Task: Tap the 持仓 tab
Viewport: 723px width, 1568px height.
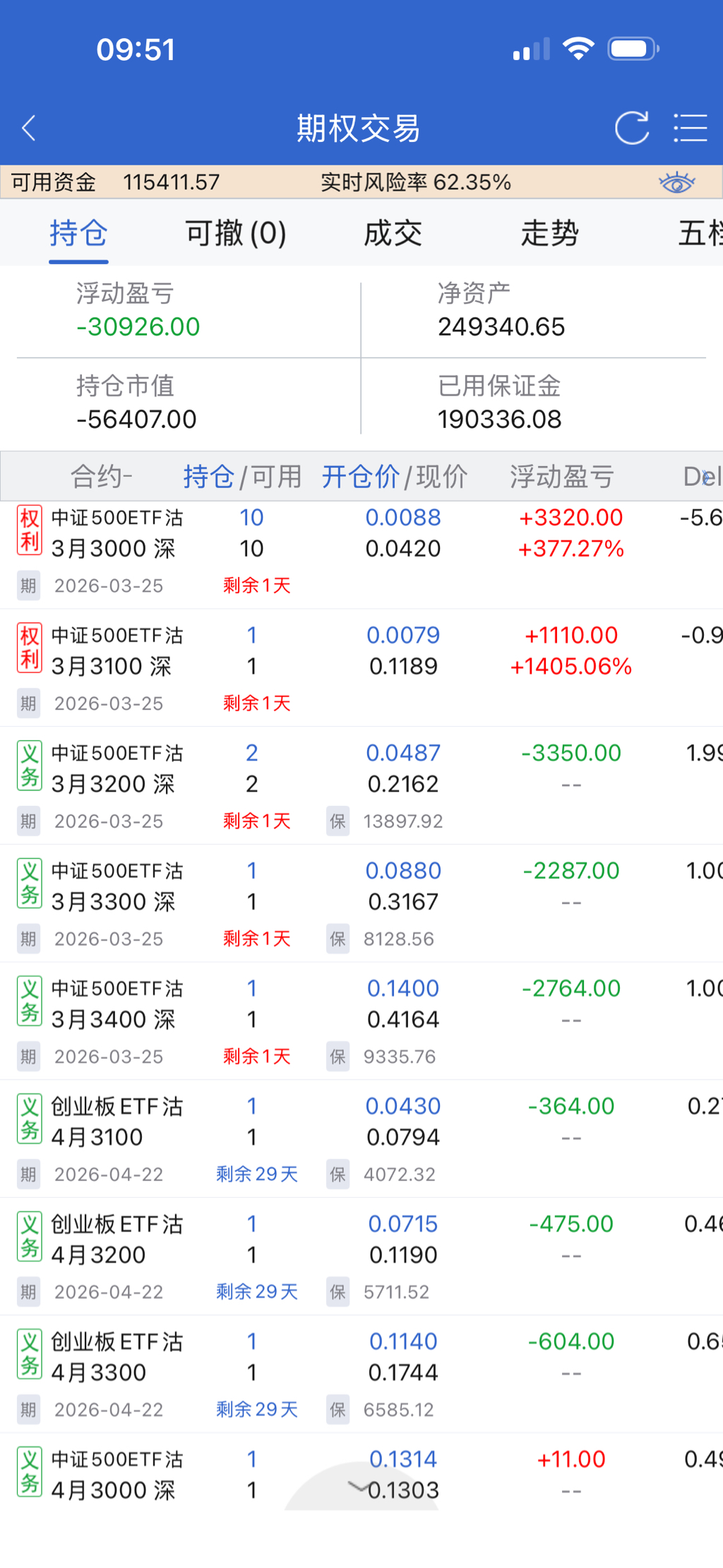Action: (78, 233)
